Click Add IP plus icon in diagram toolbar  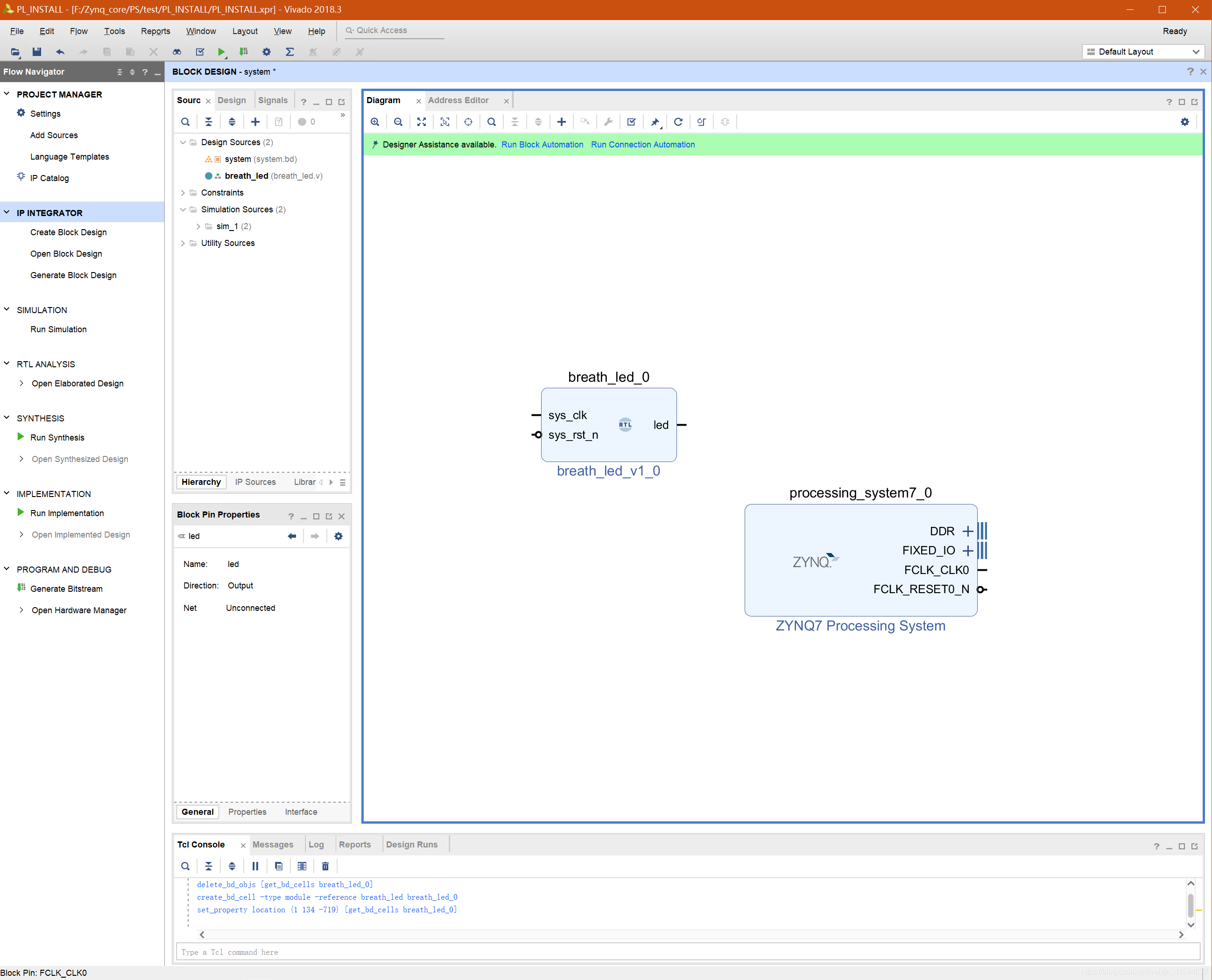[x=561, y=122]
